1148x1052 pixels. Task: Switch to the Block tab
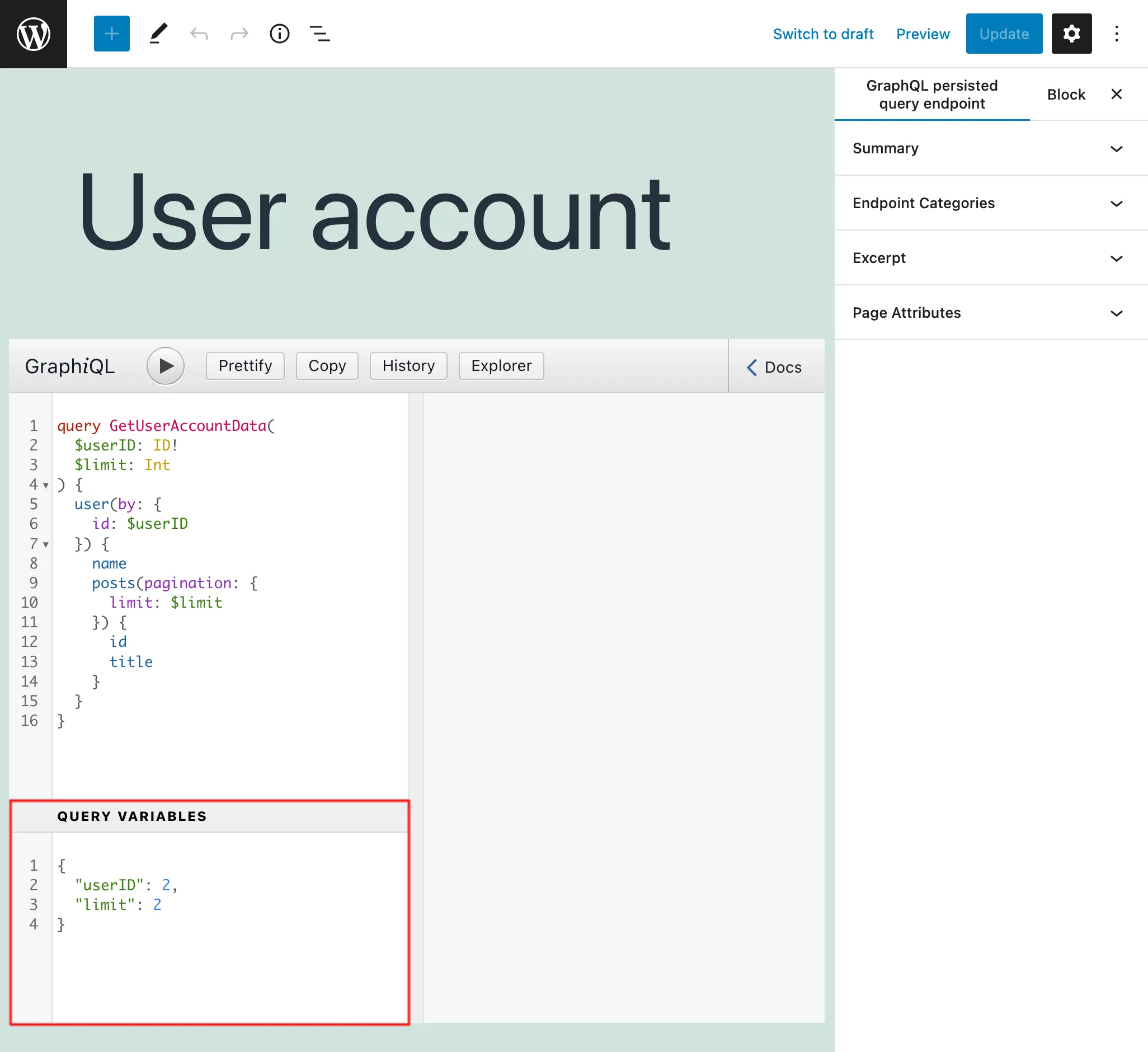1064,94
